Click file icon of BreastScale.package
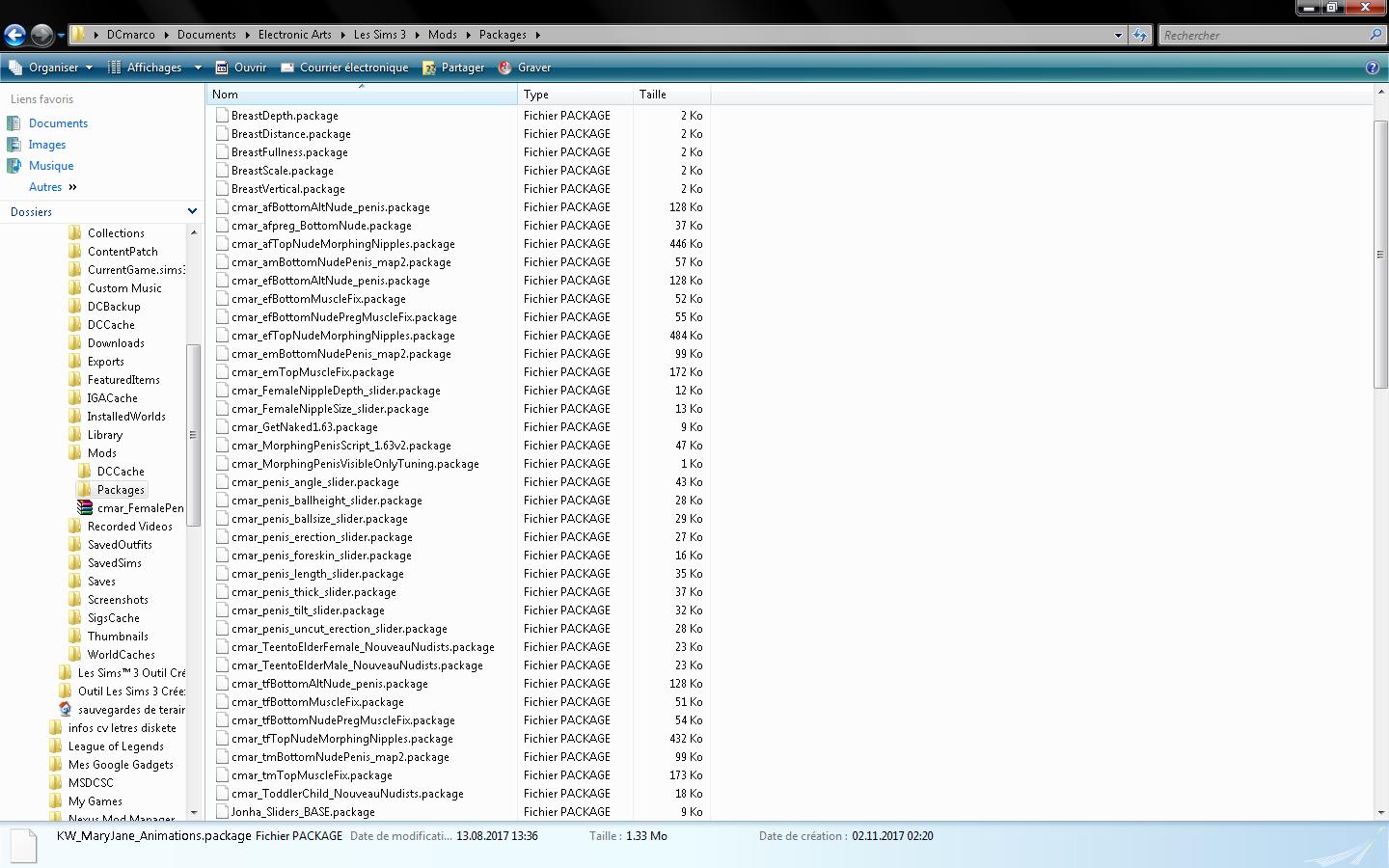Image resolution: width=1389 pixels, height=868 pixels. tap(222, 171)
